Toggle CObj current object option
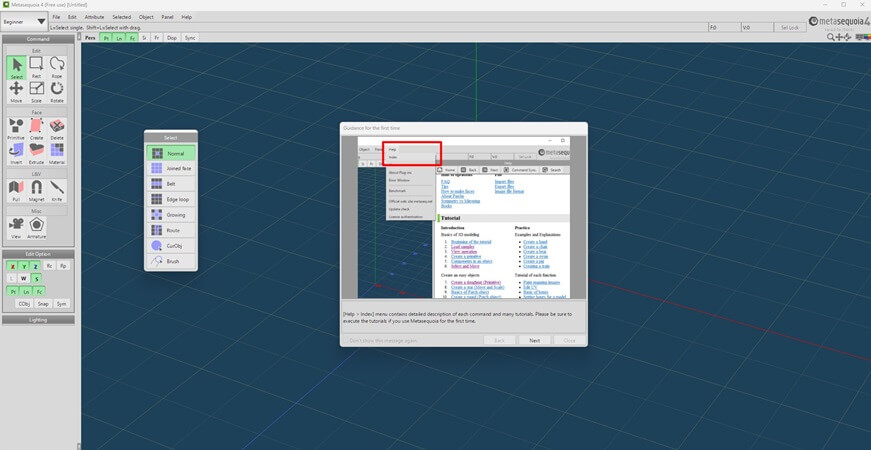Screen dimensions: 871x450 24,304
